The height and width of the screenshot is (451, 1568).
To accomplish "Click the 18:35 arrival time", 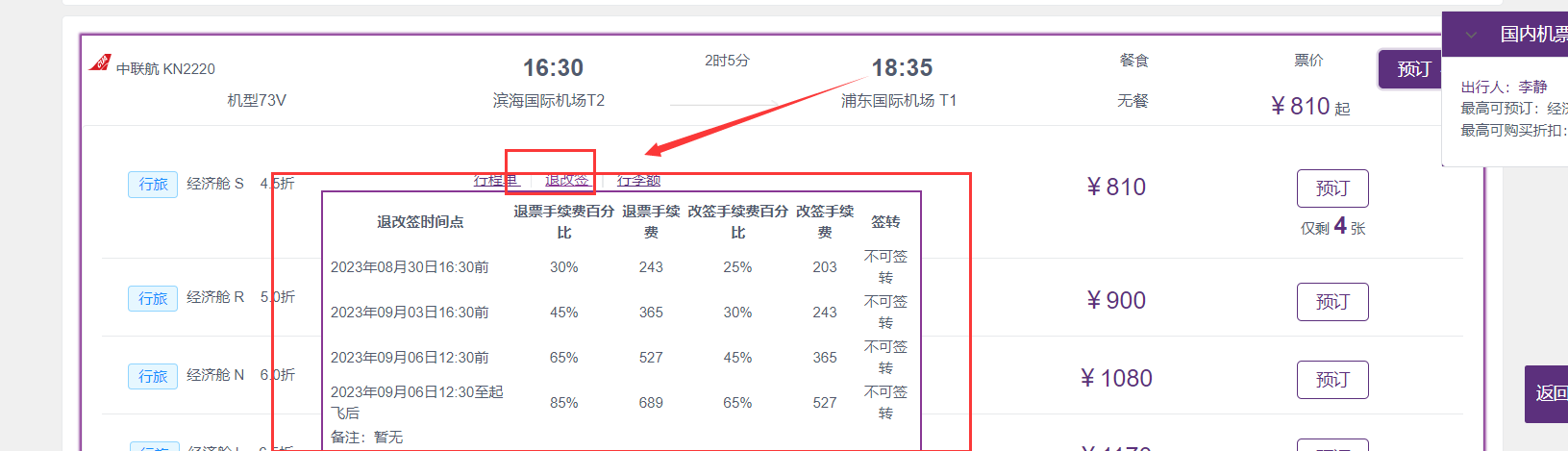I will 902,68.
